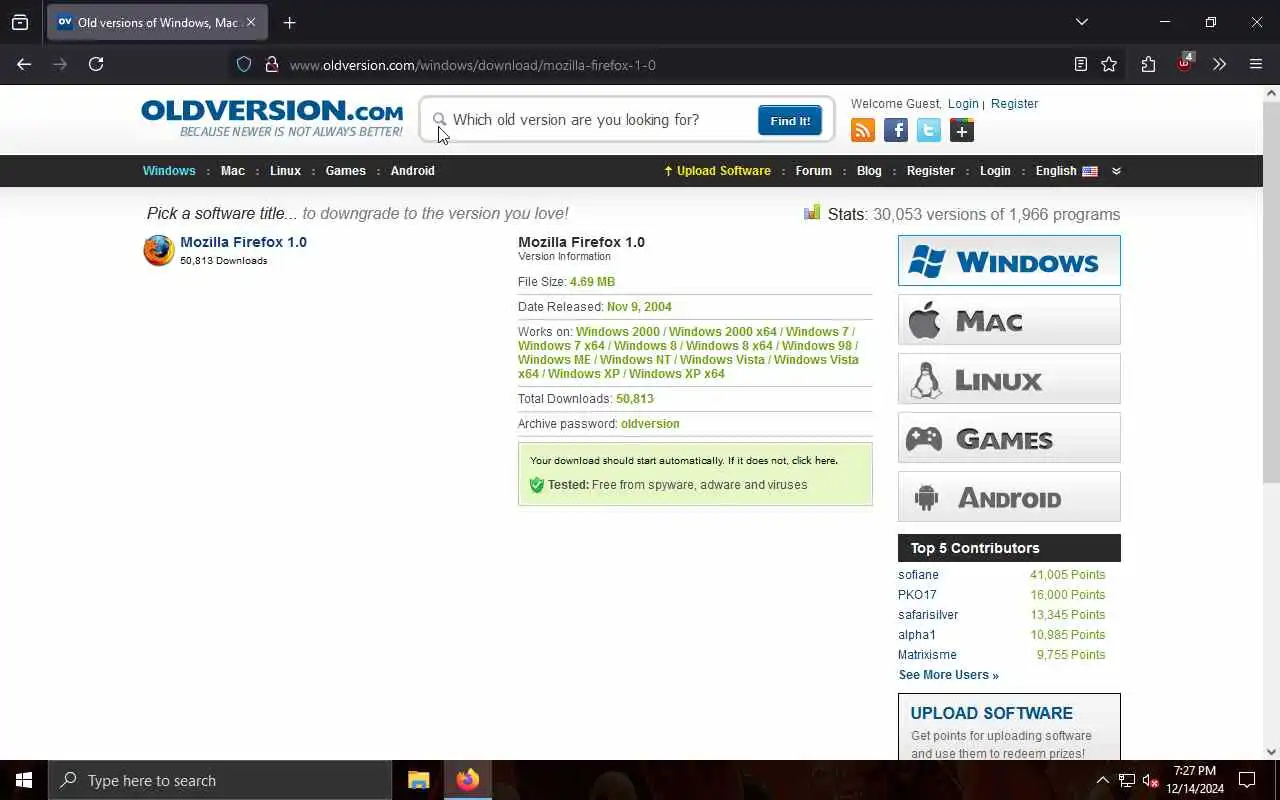Viewport: 1280px width, 800px height.
Task: Open the notification center icon
Action: [1247, 780]
